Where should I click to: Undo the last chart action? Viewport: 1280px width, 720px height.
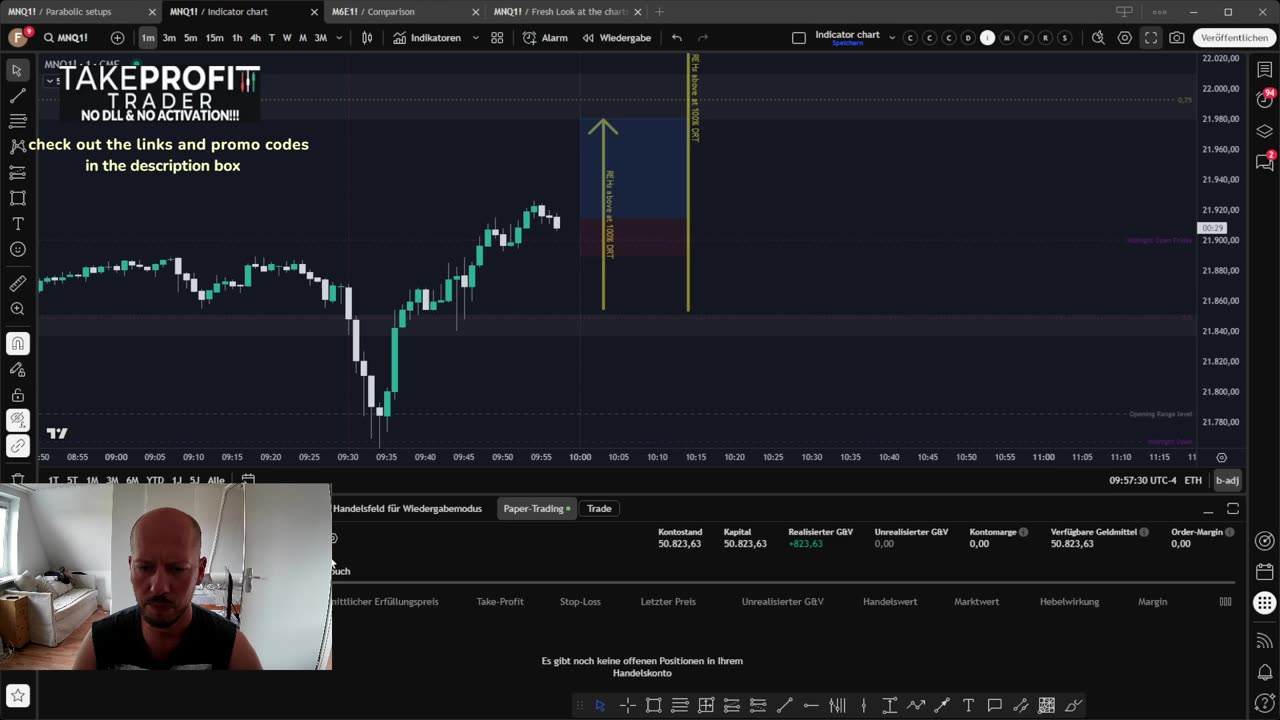point(677,38)
